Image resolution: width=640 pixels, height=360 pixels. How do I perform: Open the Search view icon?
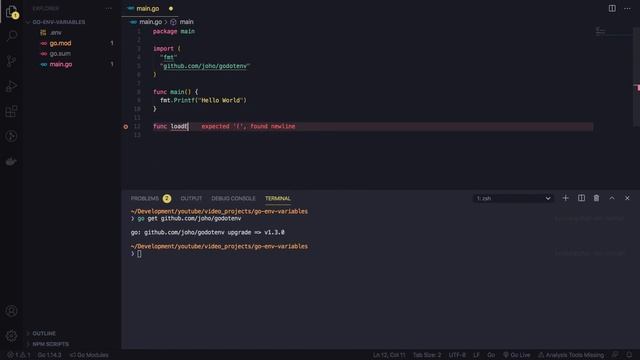point(11,36)
